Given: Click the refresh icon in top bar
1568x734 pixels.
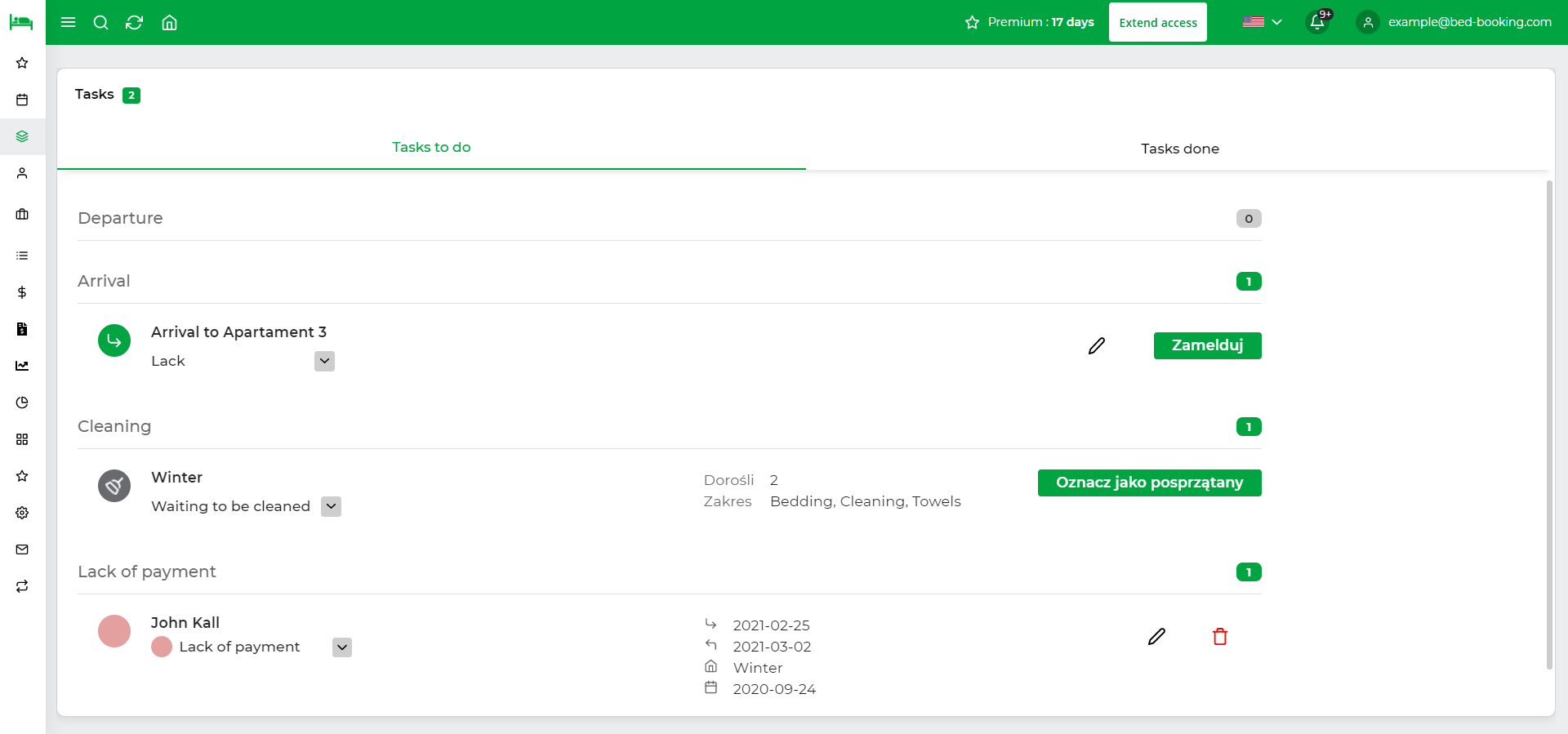Looking at the screenshot, I should click(135, 22).
